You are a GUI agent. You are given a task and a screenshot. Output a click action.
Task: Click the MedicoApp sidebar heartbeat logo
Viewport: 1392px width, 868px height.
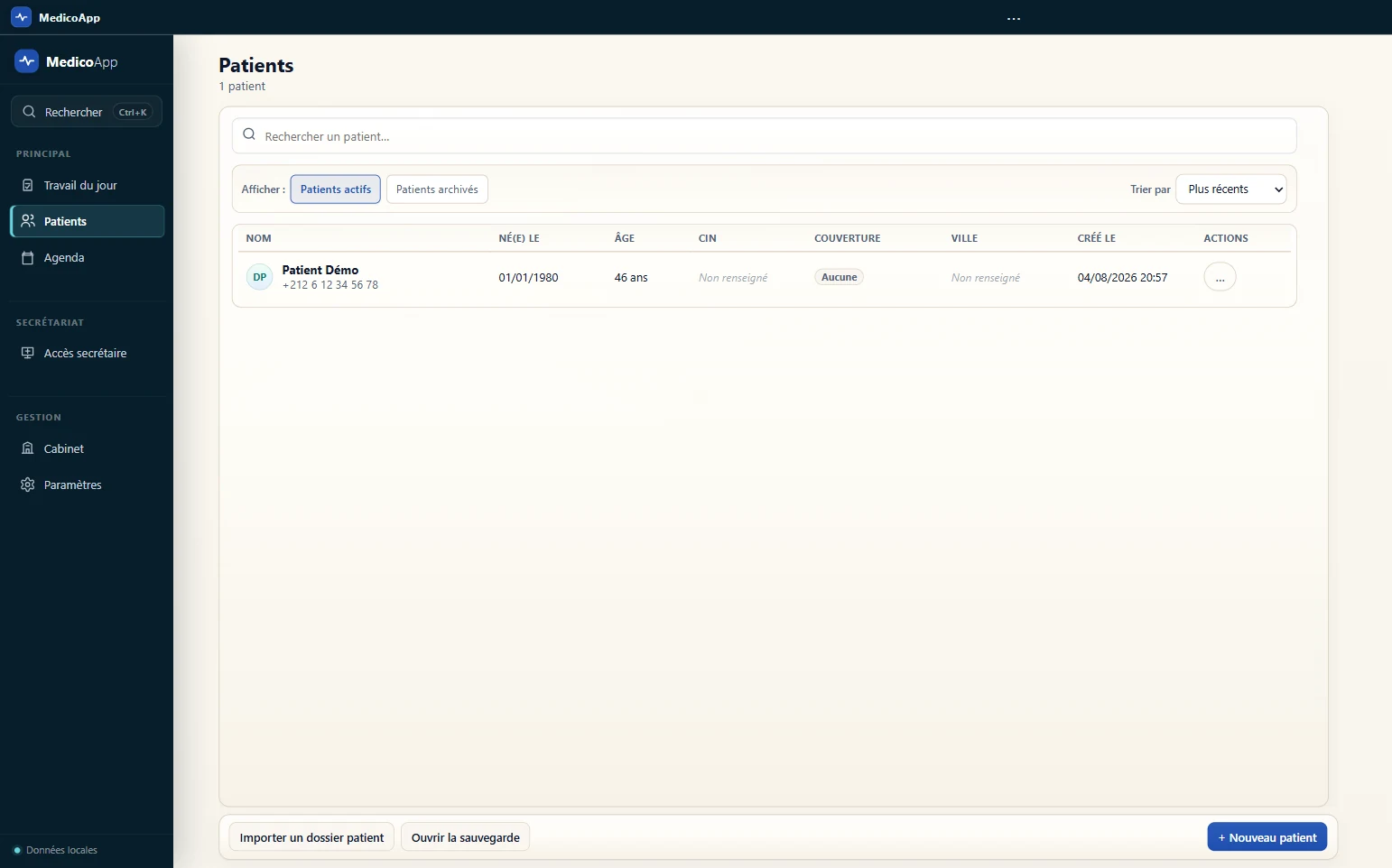pos(27,61)
